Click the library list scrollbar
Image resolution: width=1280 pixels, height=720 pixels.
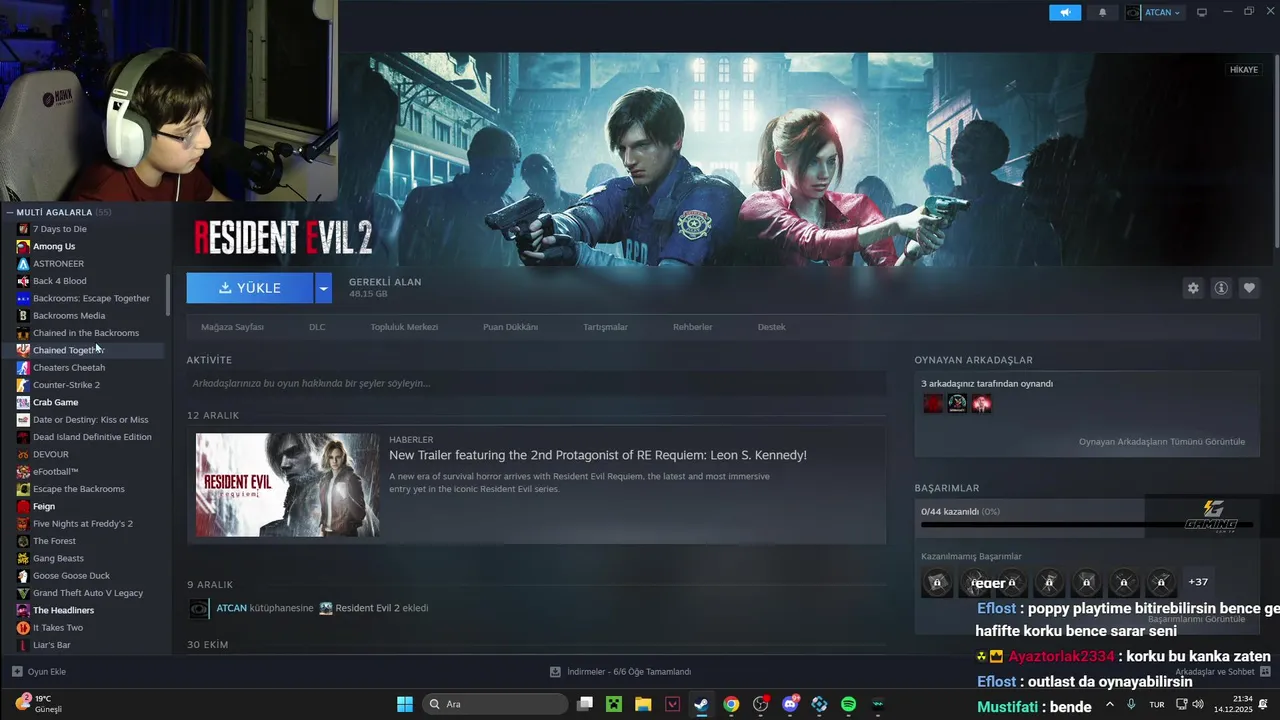click(x=167, y=295)
